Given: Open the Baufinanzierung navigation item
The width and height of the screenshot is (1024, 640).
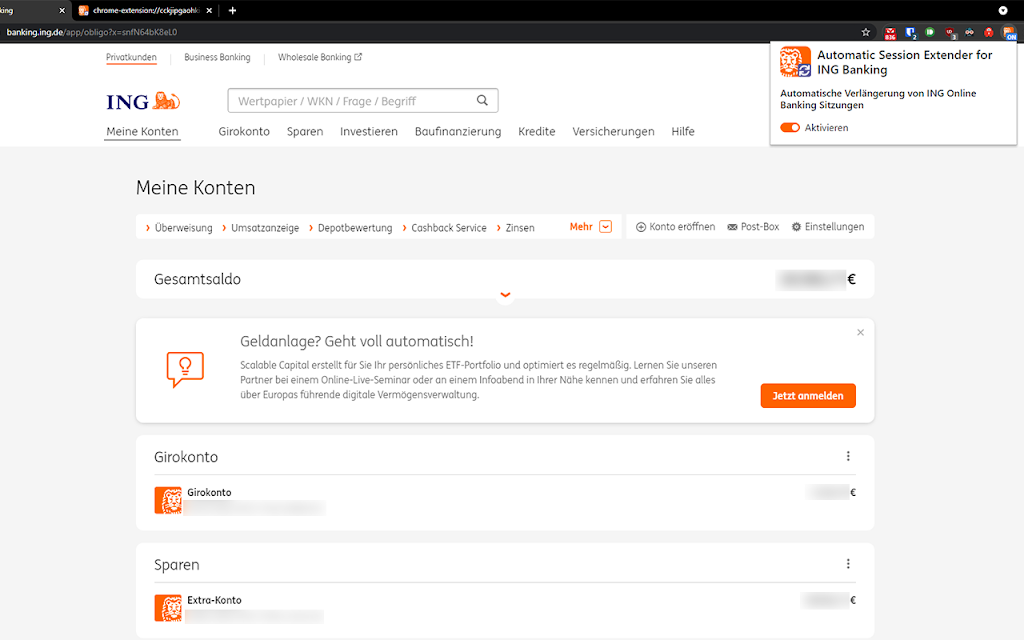Looking at the screenshot, I should click(x=458, y=131).
